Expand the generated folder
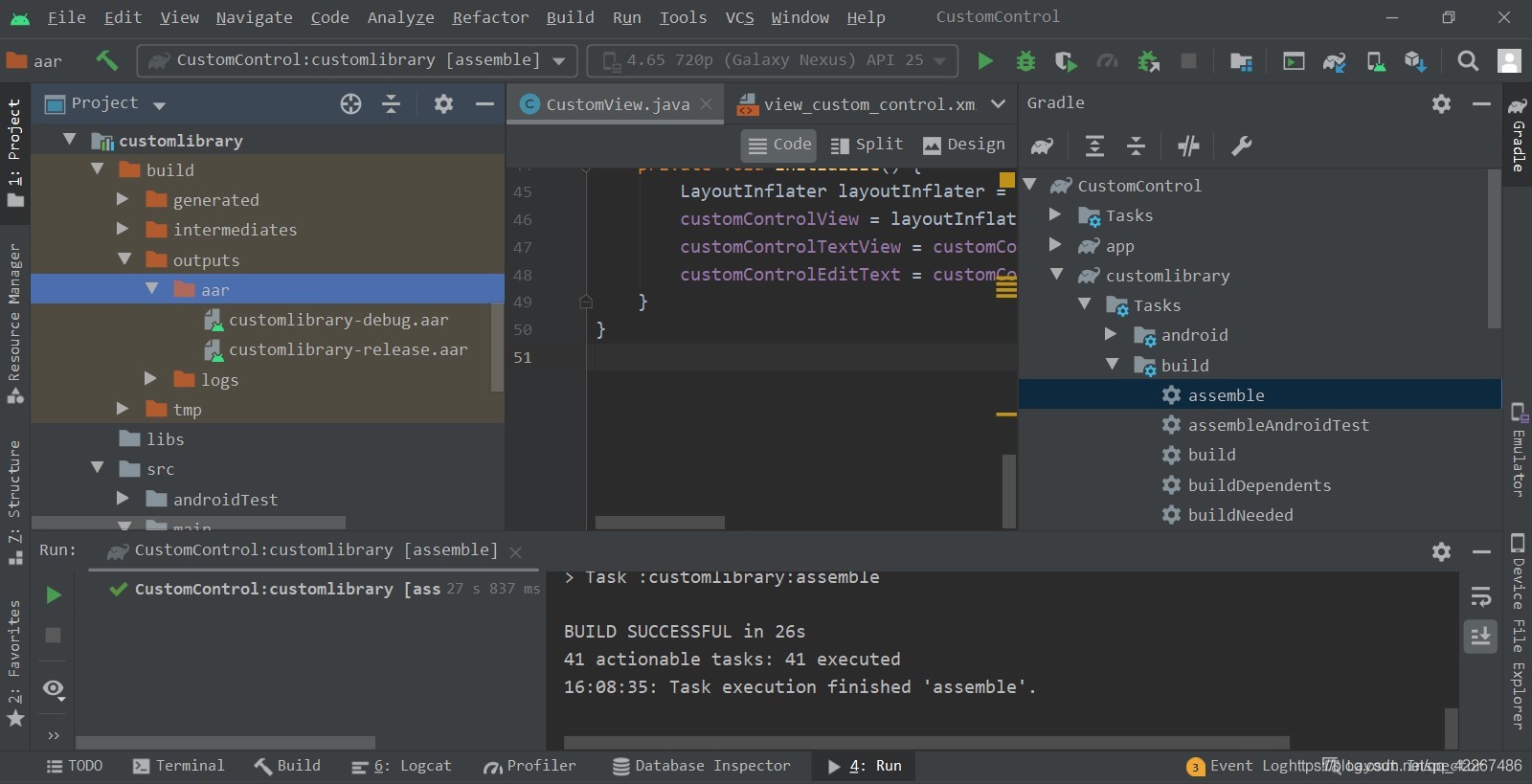Viewport: 1532px width, 784px height. point(123,199)
